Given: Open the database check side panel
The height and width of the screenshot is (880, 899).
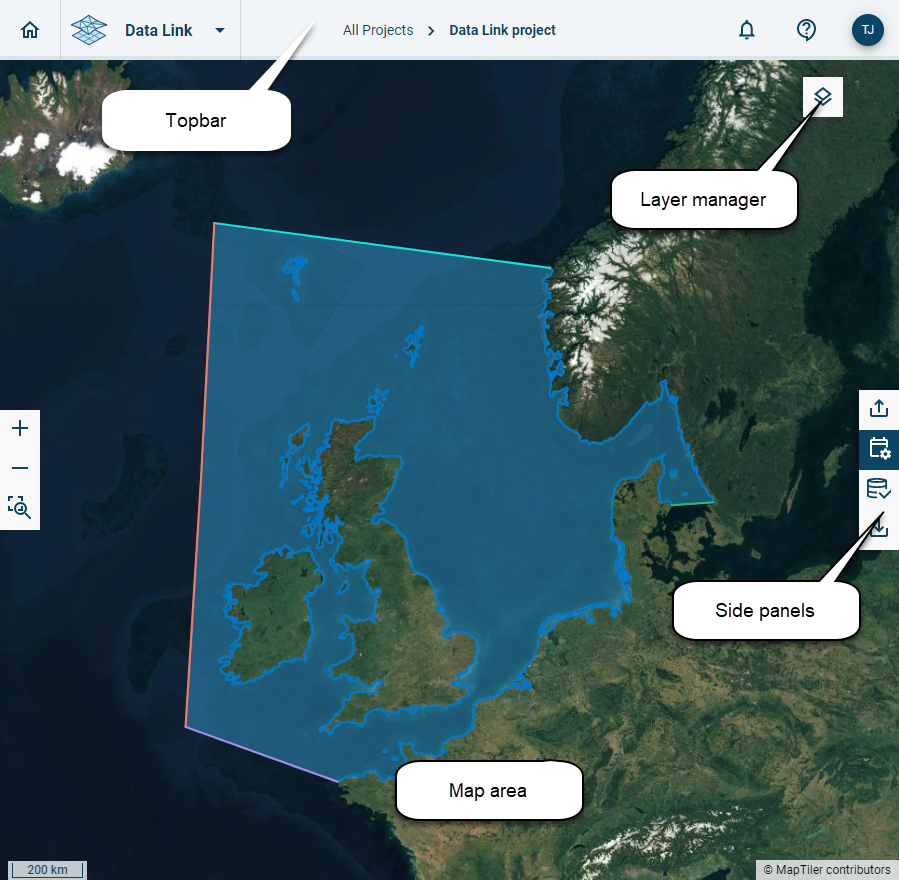Looking at the screenshot, I should 878,489.
